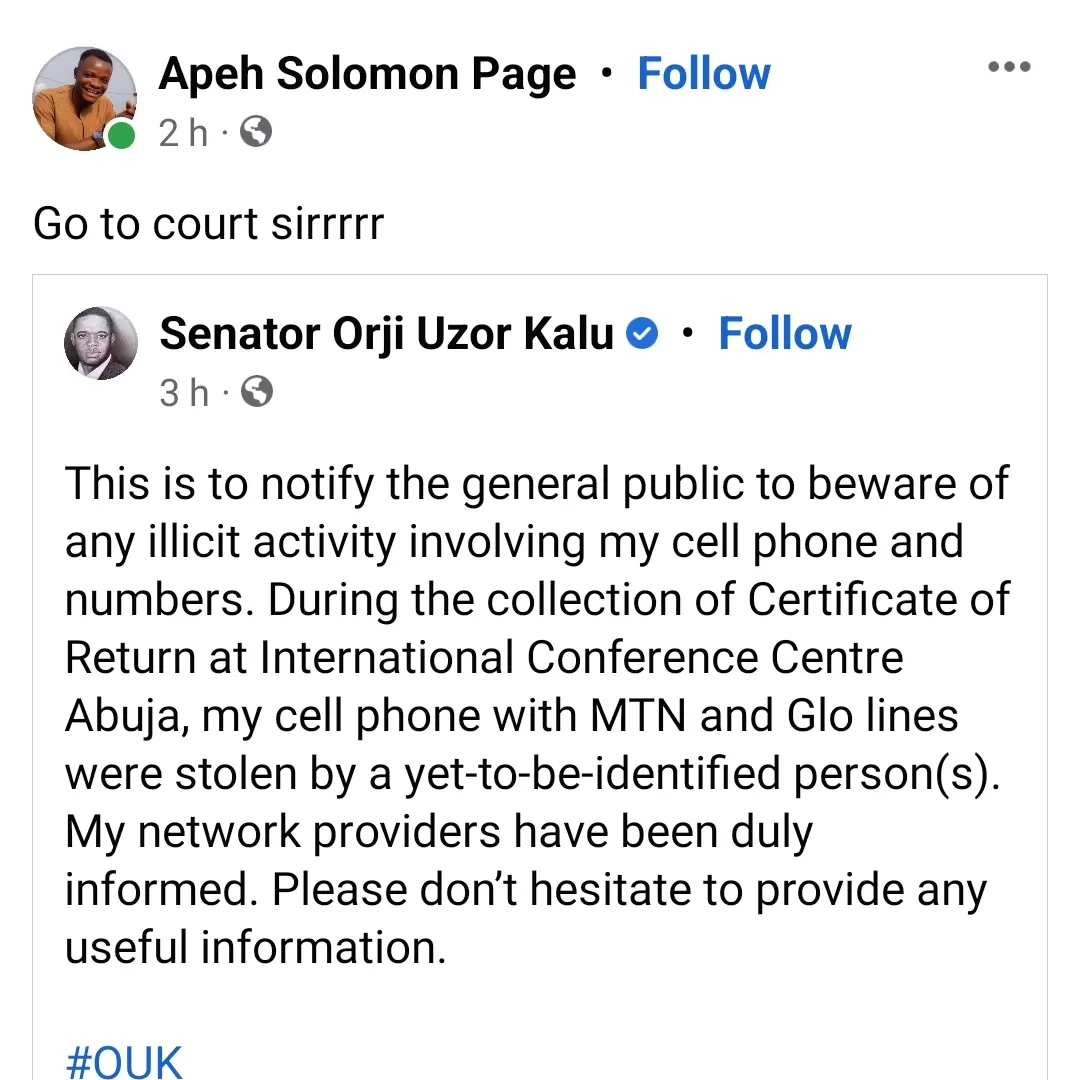Open the three-dot post options menu
This screenshot has height=1080, width=1080.
[x=1008, y=68]
